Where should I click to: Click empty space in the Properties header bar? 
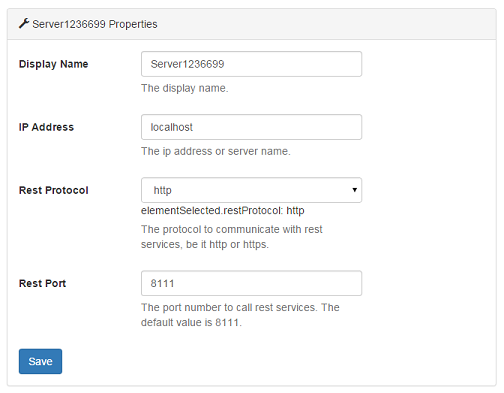(327, 24)
